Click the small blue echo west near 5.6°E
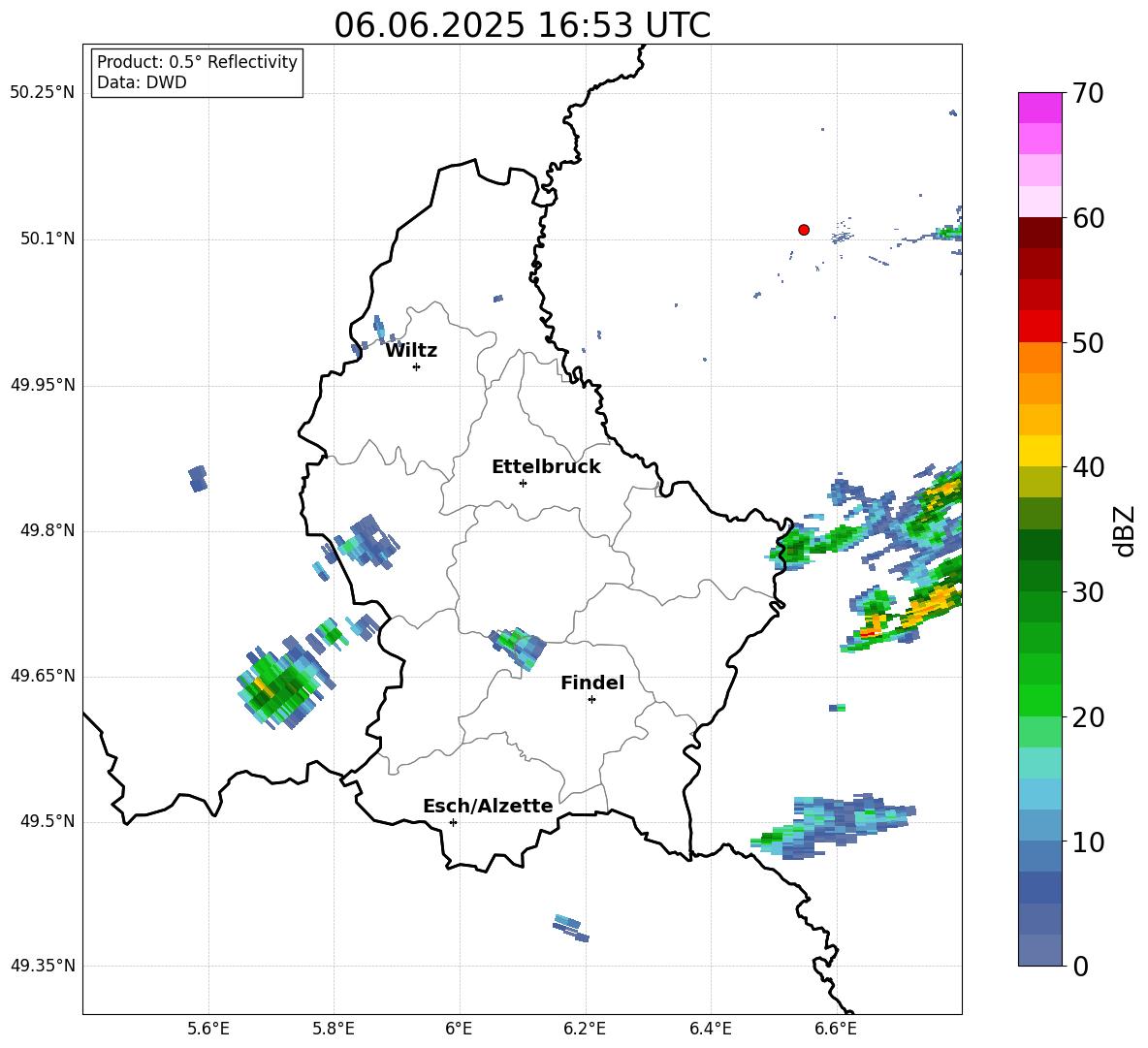Screen dimensions: 1148x1048 click(x=198, y=478)
